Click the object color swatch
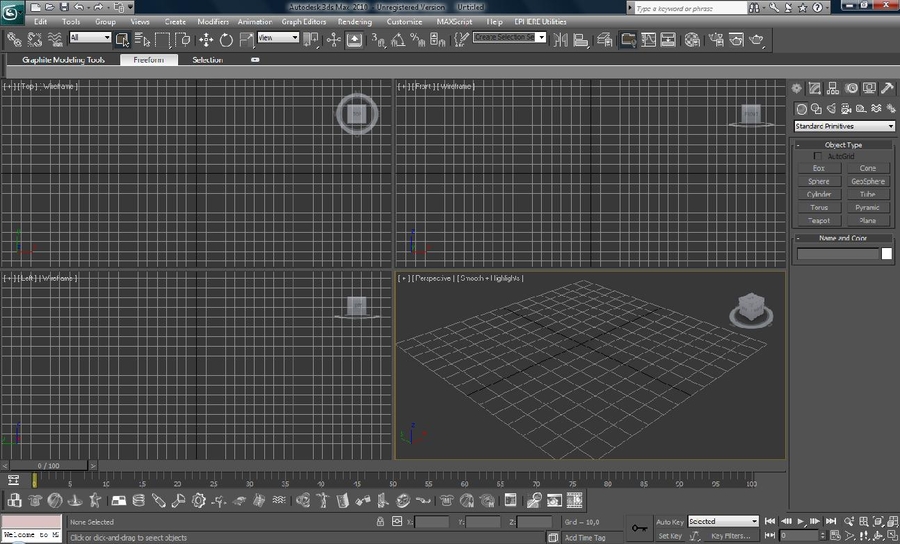This screenshot has height=544, width=900. 886,254
